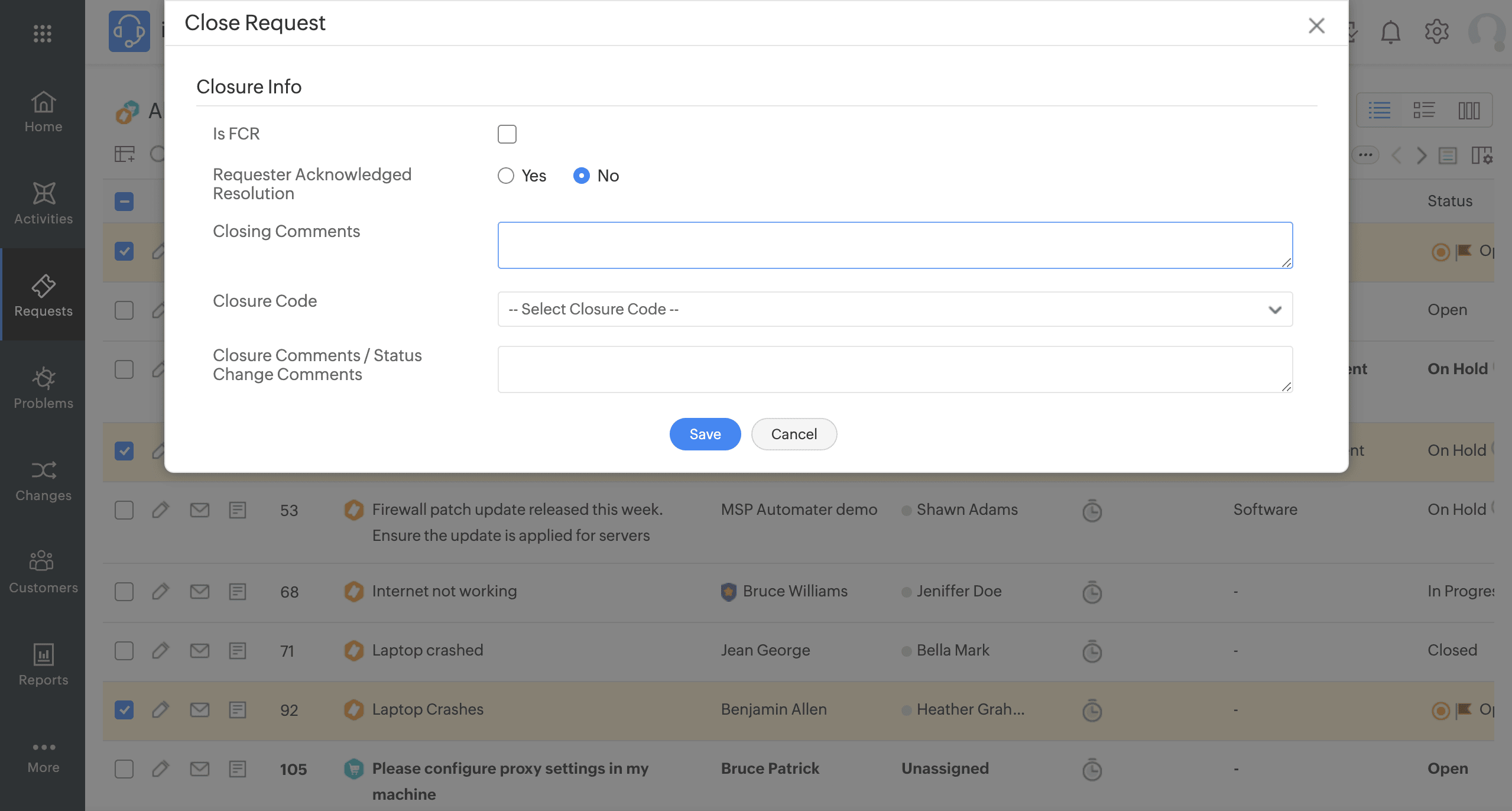The height and width of the screenshot is (811, 1512).
Task: Navigate to Reports in the sidebar
Action: 43,664
